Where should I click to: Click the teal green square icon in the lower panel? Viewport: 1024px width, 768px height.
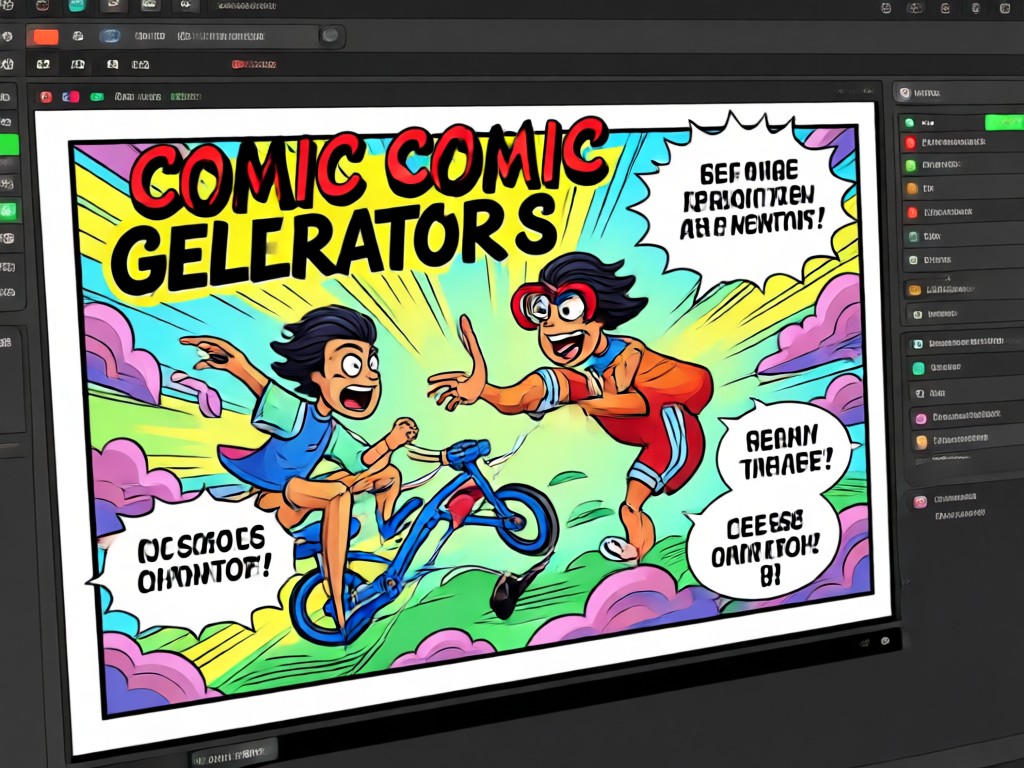918,368
